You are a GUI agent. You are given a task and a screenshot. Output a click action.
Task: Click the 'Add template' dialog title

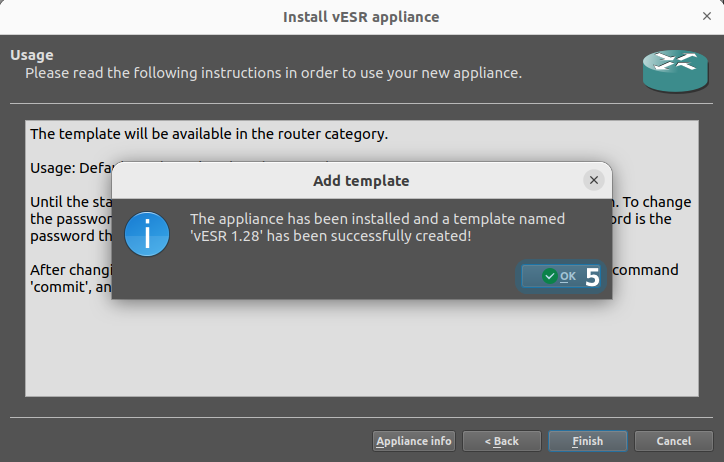pos(361,181)
